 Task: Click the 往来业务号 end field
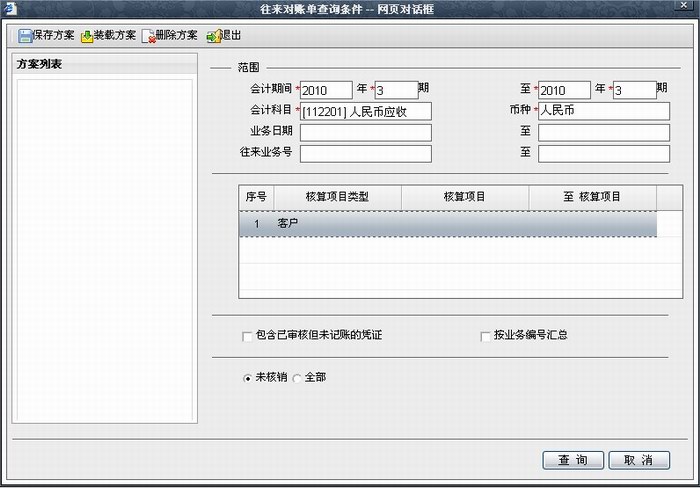(604, 154)
